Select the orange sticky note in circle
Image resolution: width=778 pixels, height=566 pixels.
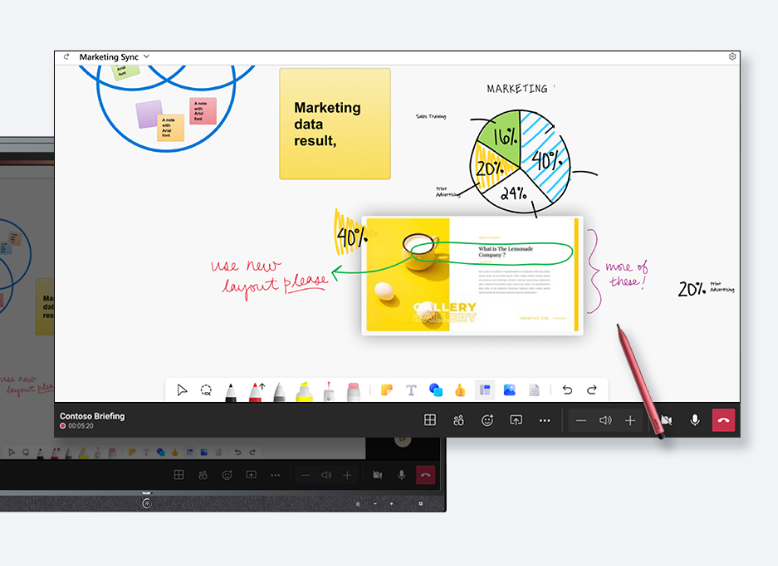(171, 127)
